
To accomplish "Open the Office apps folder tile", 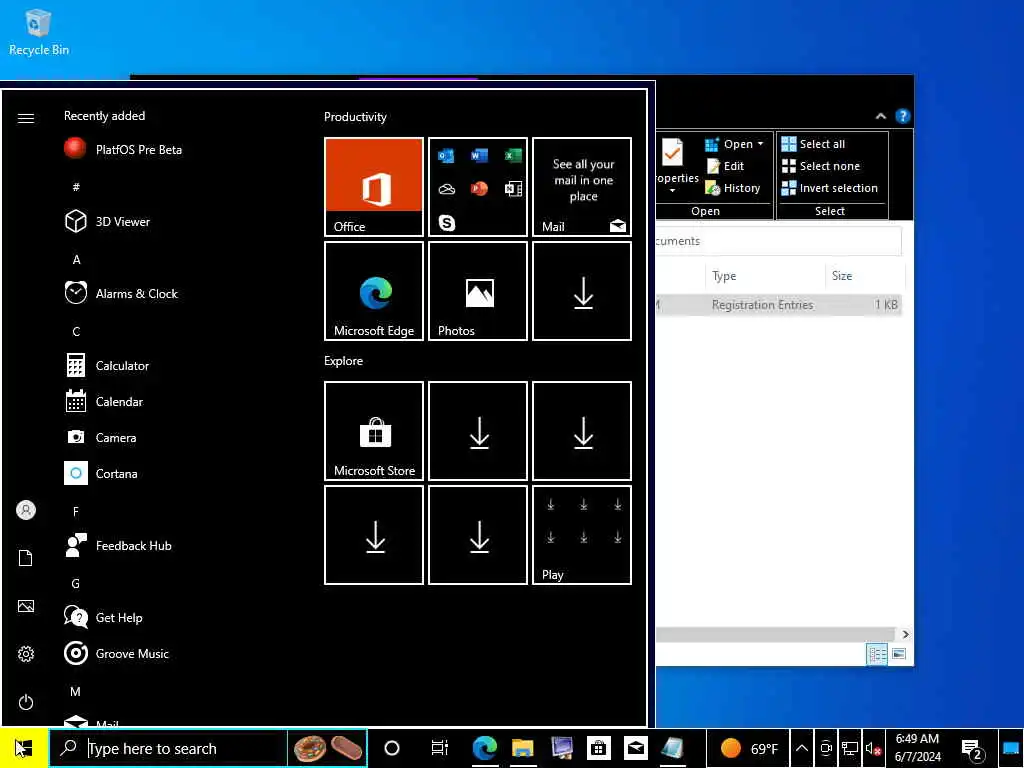I will coord(477,187).
